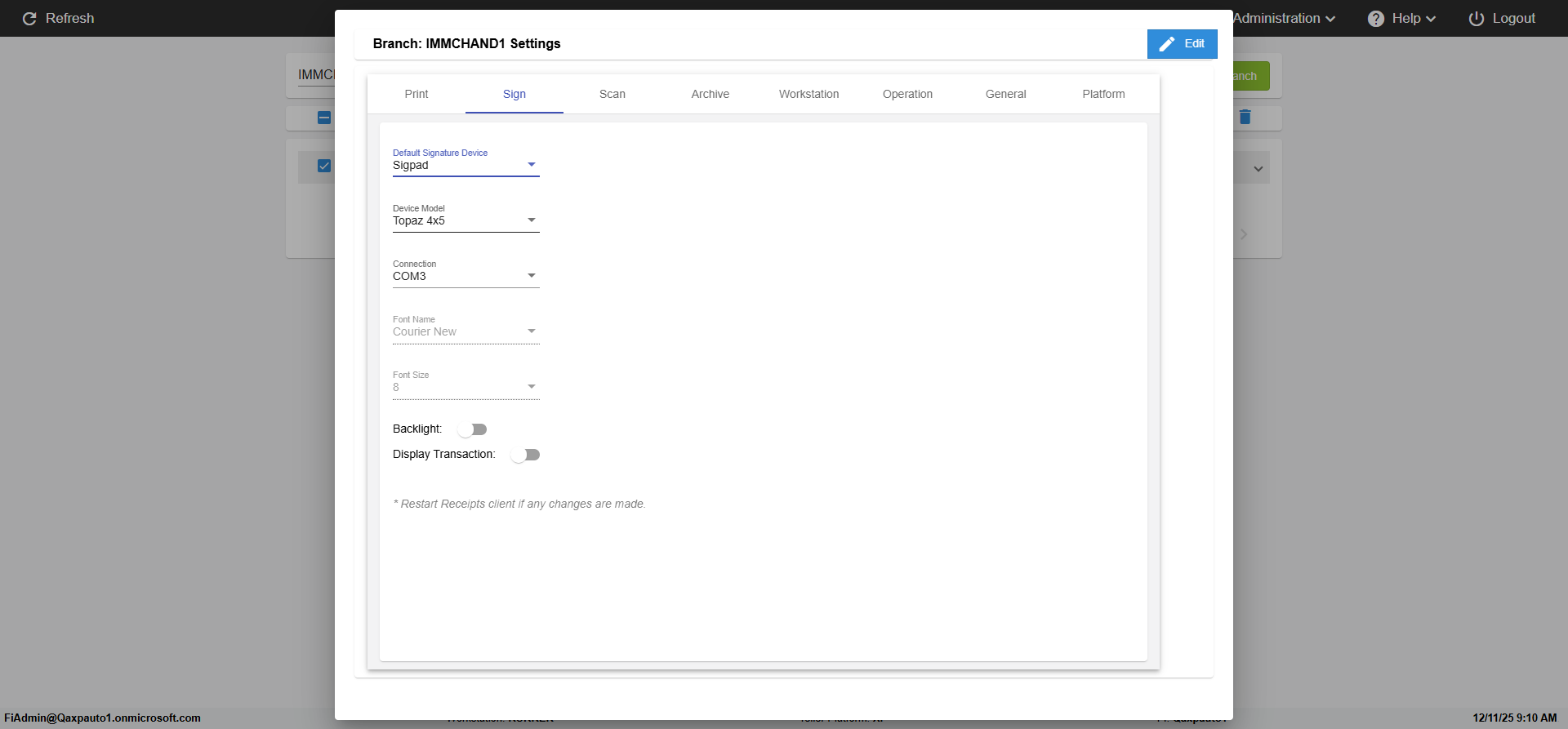
Task: Switch to the Platform tab
Action: (x=1103, y=94)
